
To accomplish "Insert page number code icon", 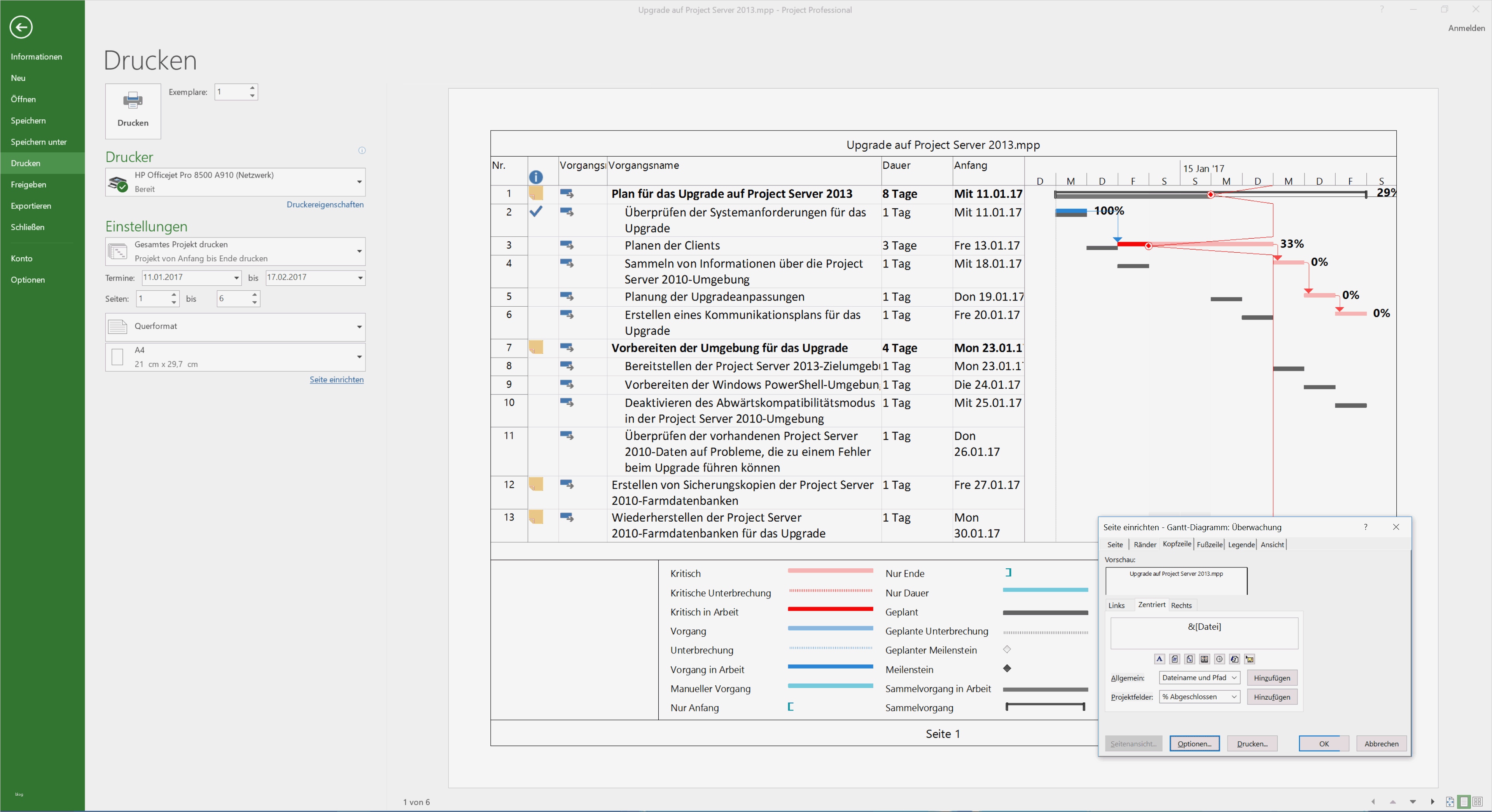I will 1174,659.
